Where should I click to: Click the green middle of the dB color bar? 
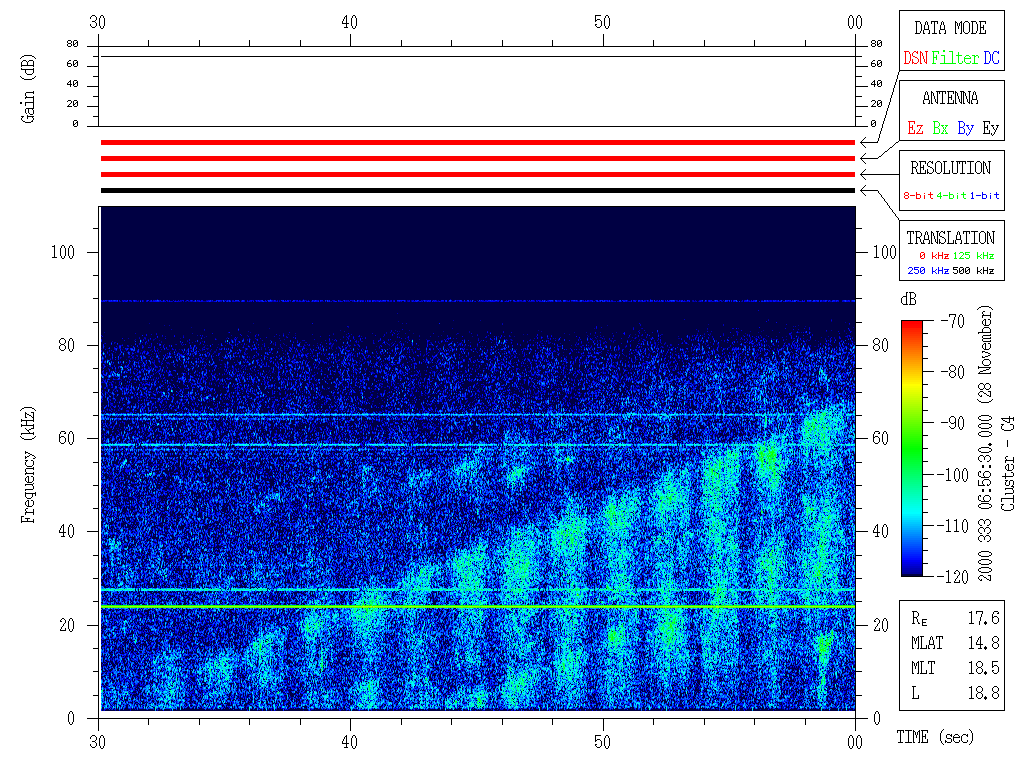click(911, 448)
